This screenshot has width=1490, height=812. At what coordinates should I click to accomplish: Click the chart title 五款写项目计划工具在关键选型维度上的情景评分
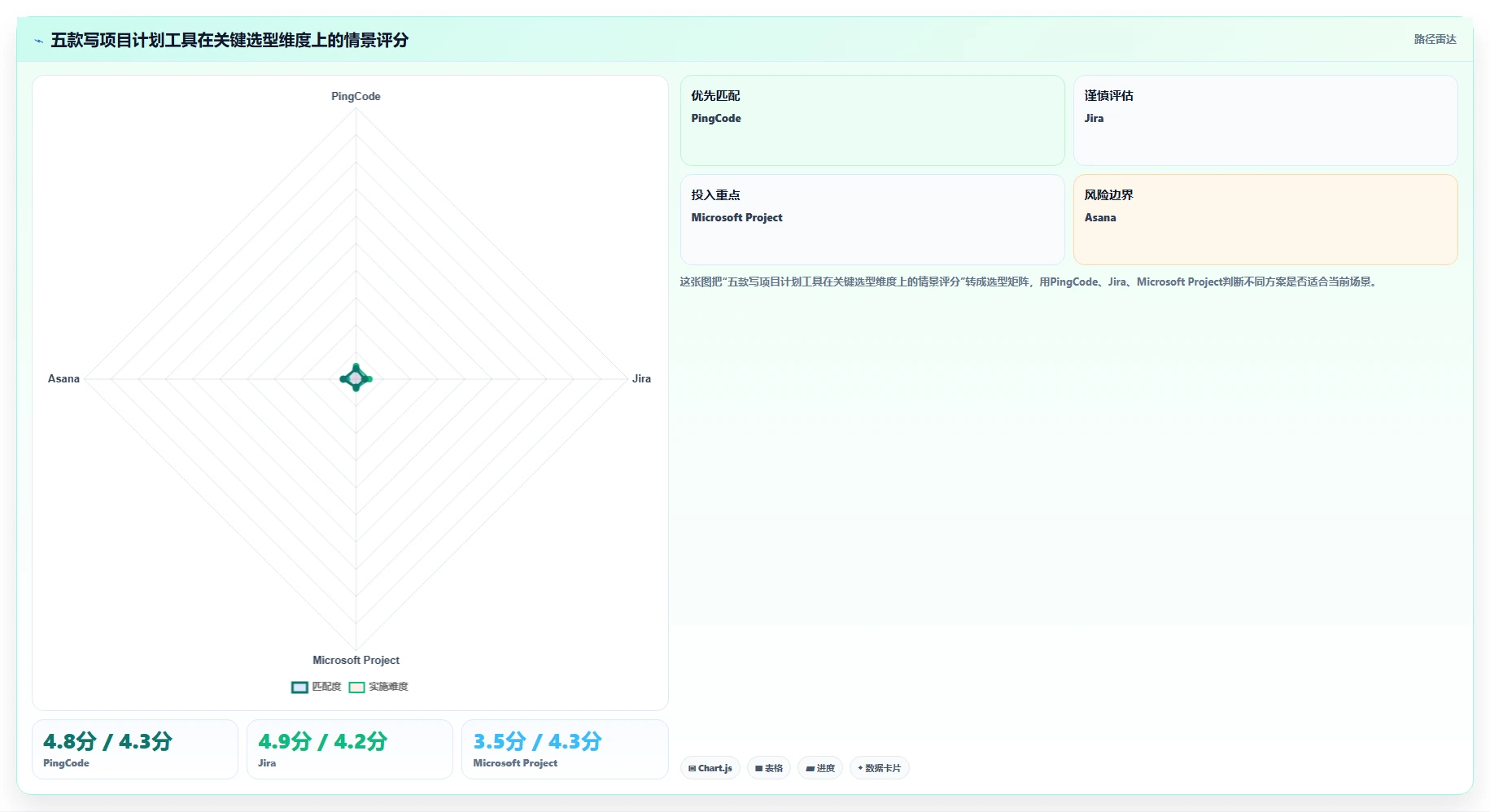[x=229, y=40]
